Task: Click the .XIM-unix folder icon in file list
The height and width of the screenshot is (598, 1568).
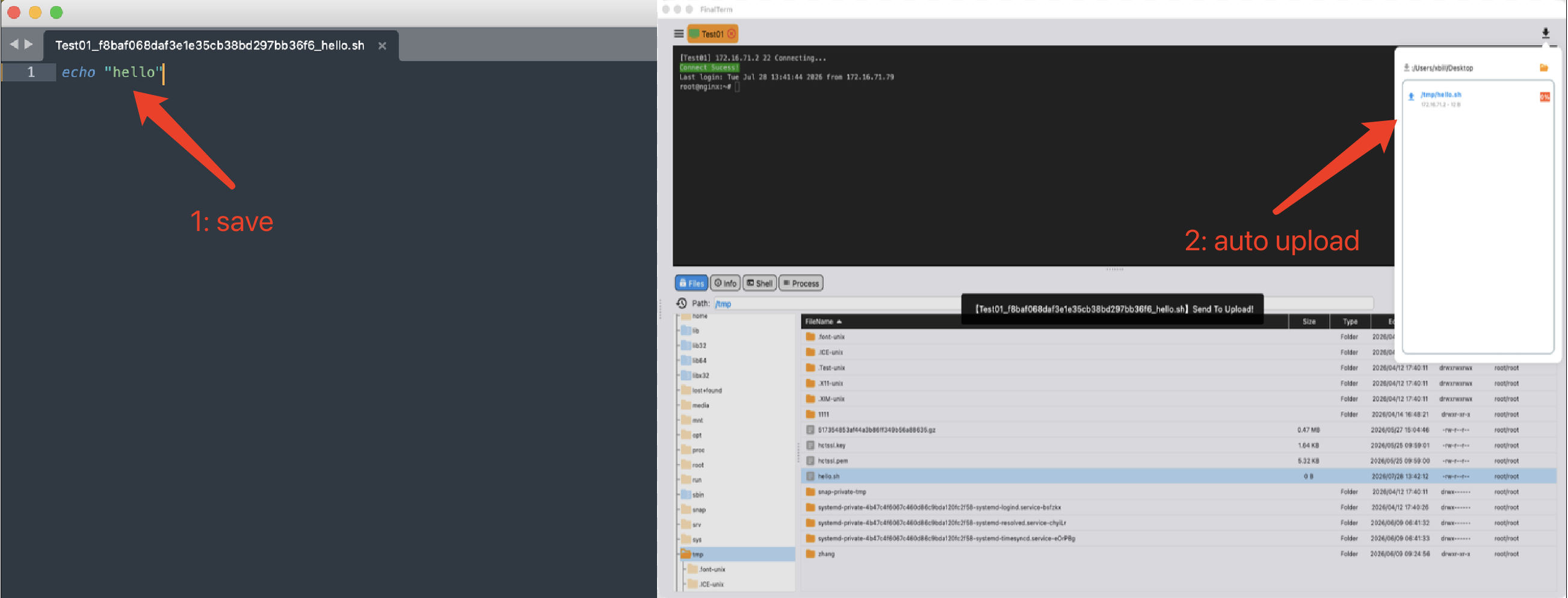Action: pyautogui.click(x=810, y=399)
